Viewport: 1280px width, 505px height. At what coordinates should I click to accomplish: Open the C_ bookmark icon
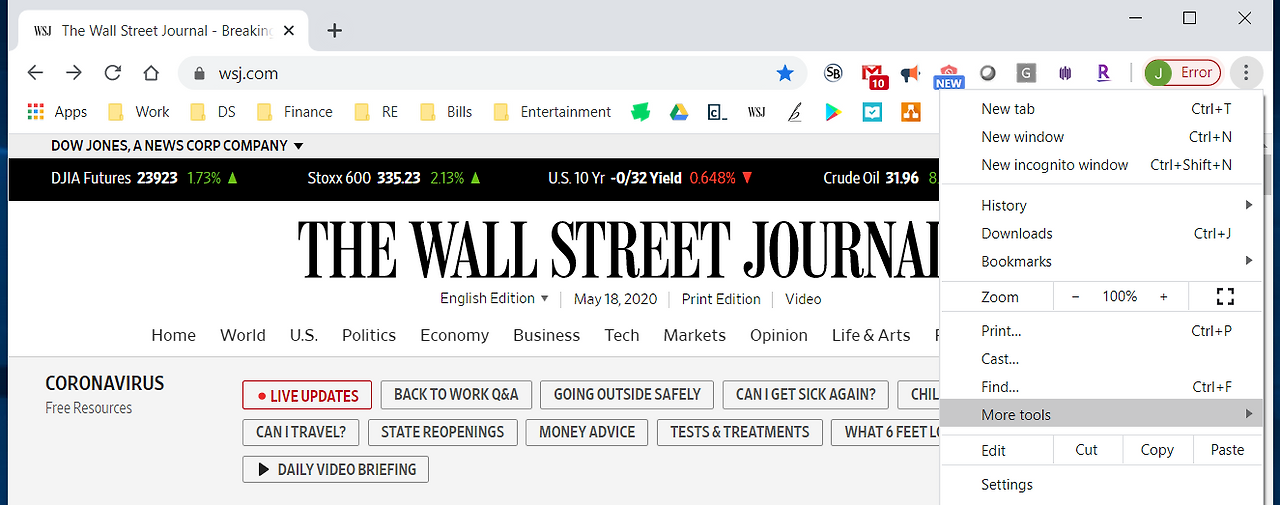(x=717, y=112)
